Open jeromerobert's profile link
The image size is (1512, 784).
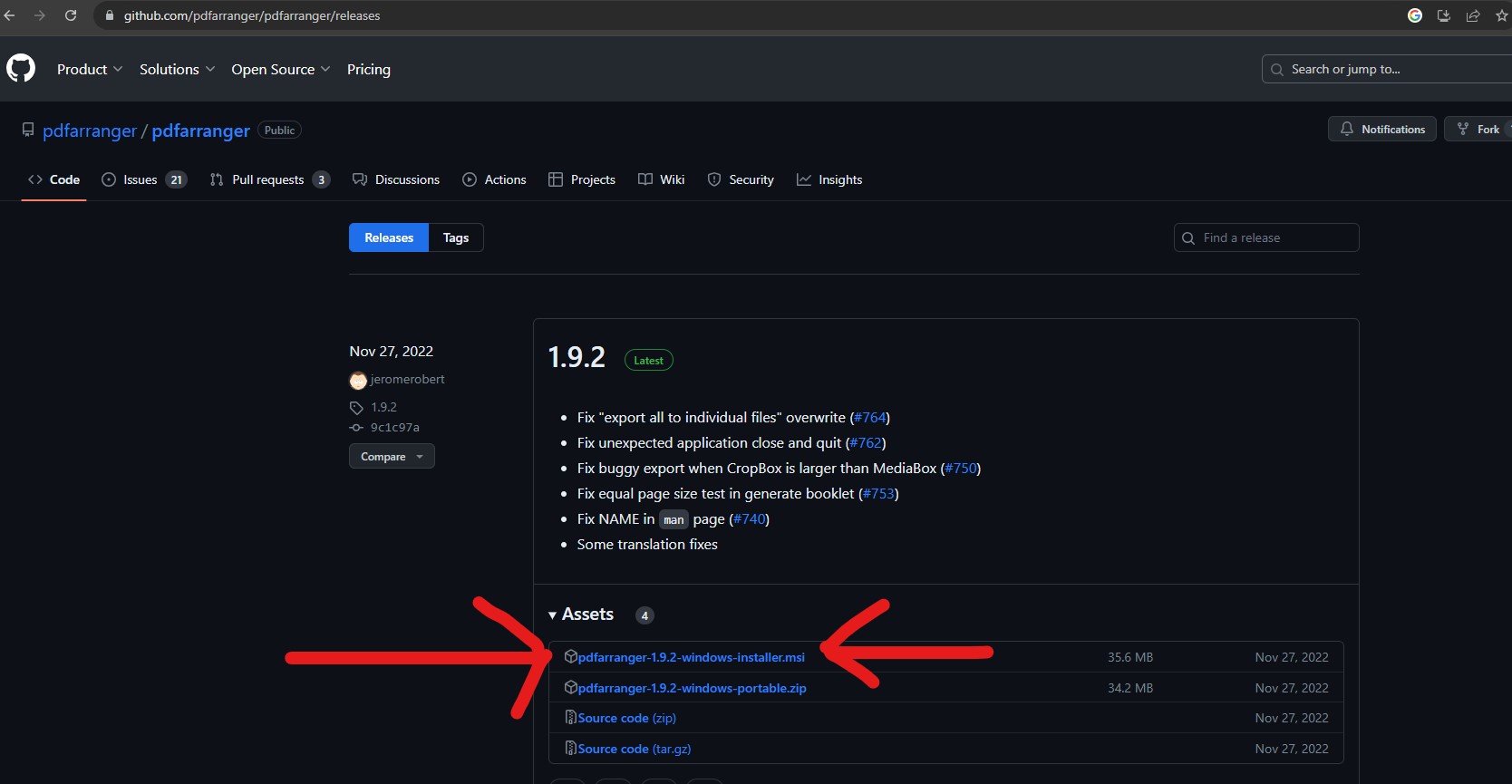pyautogui.click(x=407, y=379)
